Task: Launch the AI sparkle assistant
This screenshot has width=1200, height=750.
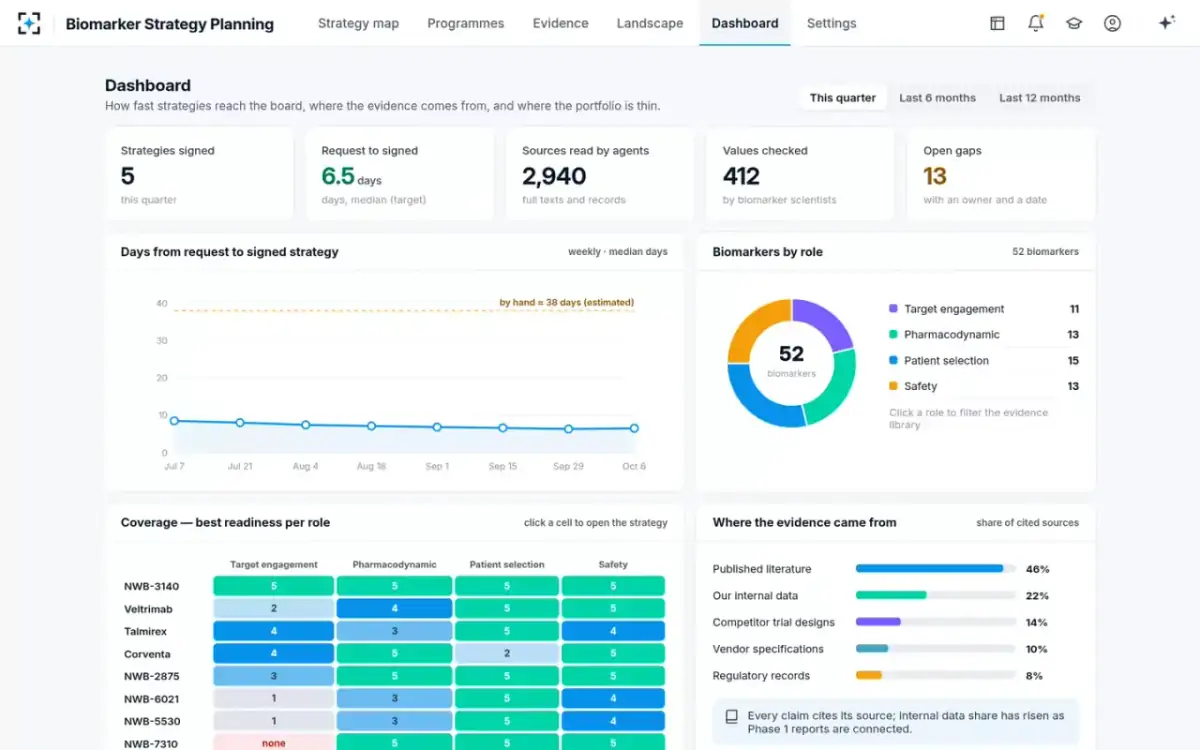Action: pos(1166,23)
